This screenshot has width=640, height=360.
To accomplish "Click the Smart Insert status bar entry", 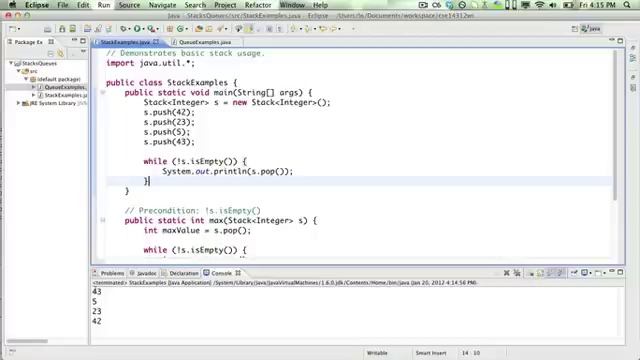I will tap(431, 353).
